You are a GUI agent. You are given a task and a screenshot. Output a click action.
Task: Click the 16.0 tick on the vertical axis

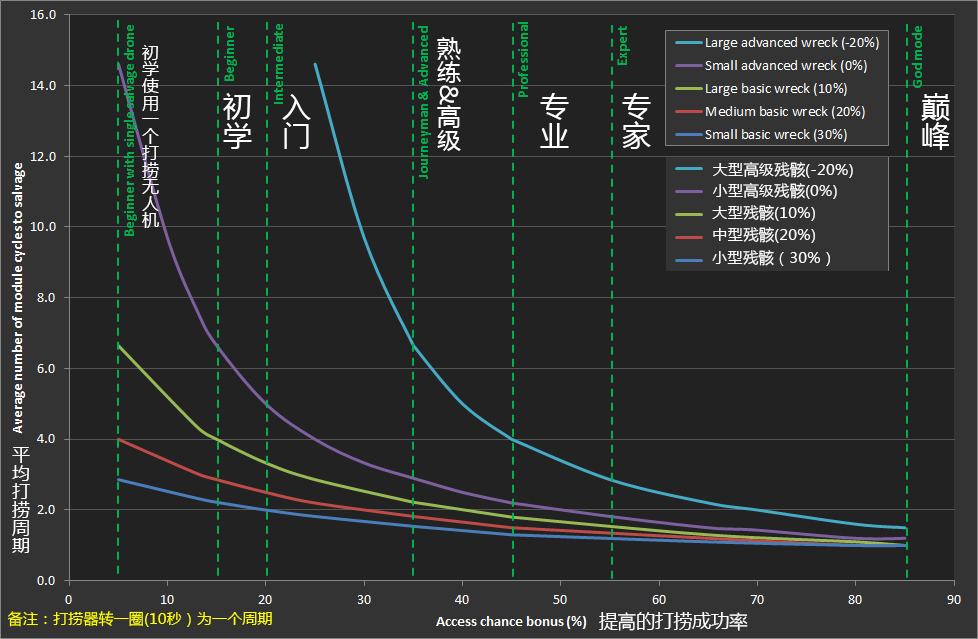43,16
